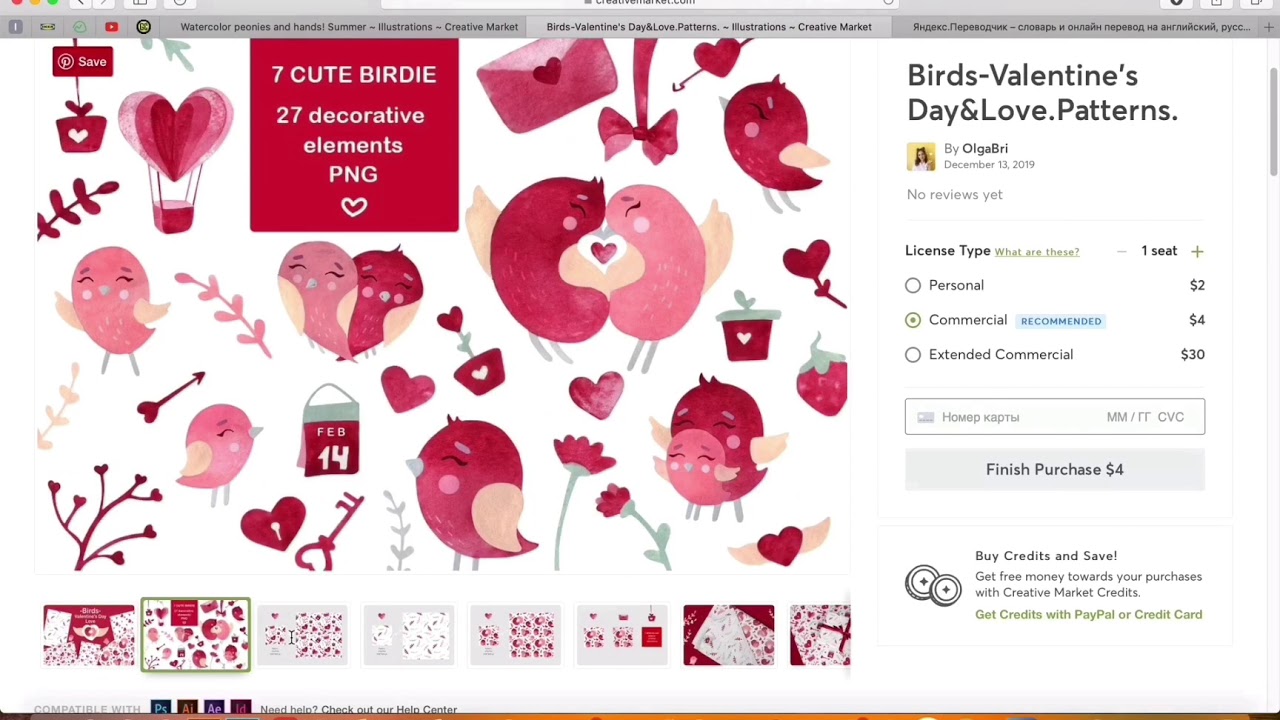Image resolution: width=1280 pixels, height=720 pixels.
Task: Click the Pinterest Save button on the image
Action: pyautogui.click(x=82, y=62)
